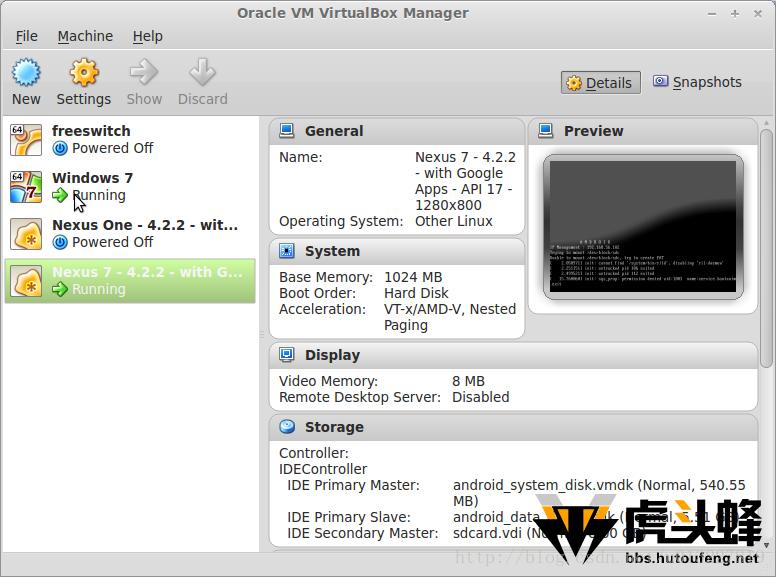Click the 'IDE Primary Slave:' label
Screen dimensions: 776x577
pos(349,517)
